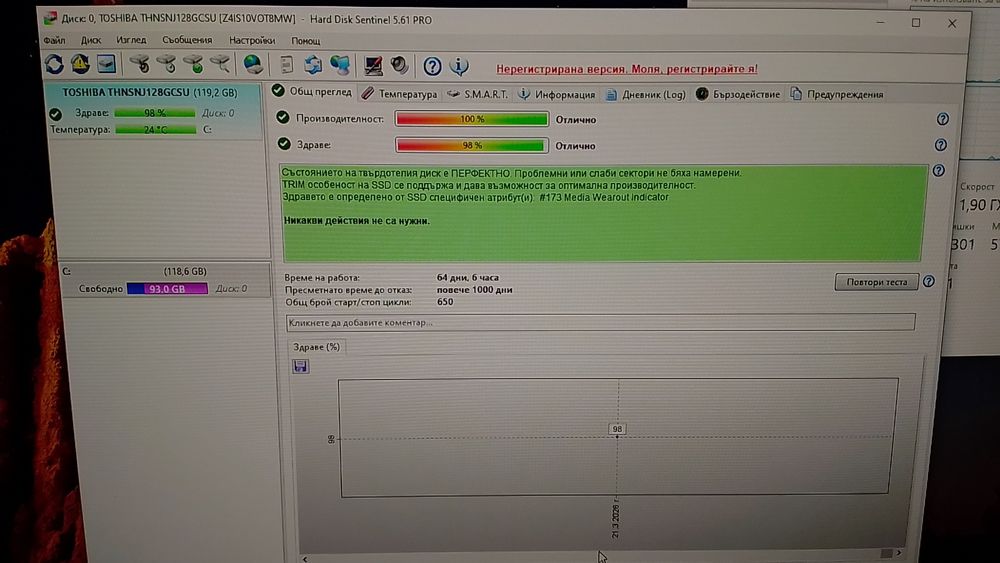Click the graph scrollbar left arrow
Image resolution: width=1000 pixels, height=563 pixels.
(x=305, y=559)
